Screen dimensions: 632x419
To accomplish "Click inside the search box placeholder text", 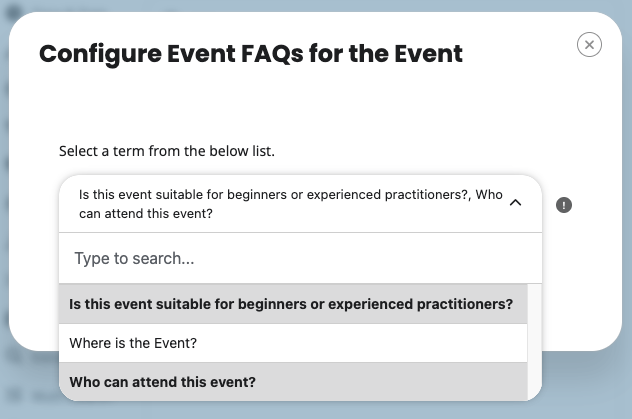I will 134,258.
